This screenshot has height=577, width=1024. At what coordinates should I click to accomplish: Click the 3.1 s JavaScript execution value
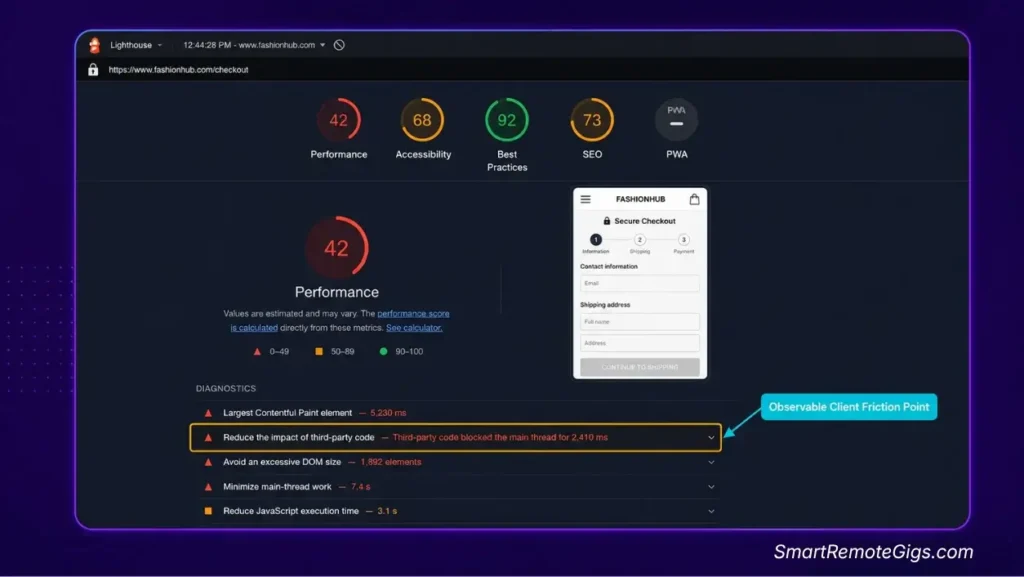click(387, 511)
